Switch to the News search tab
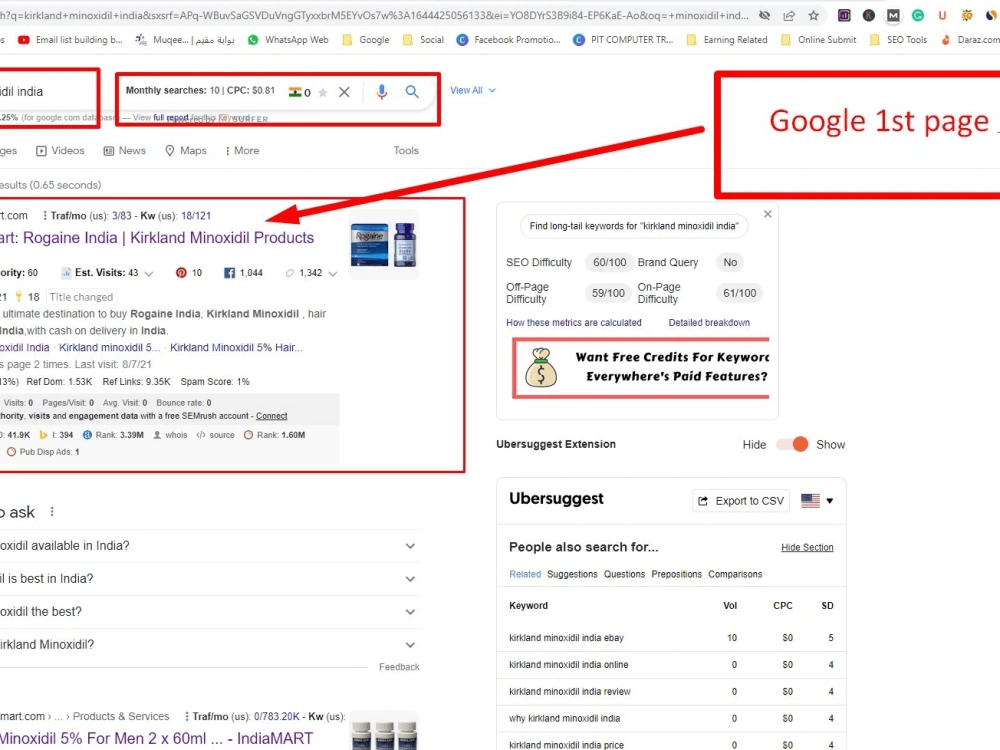 point(124,151)
